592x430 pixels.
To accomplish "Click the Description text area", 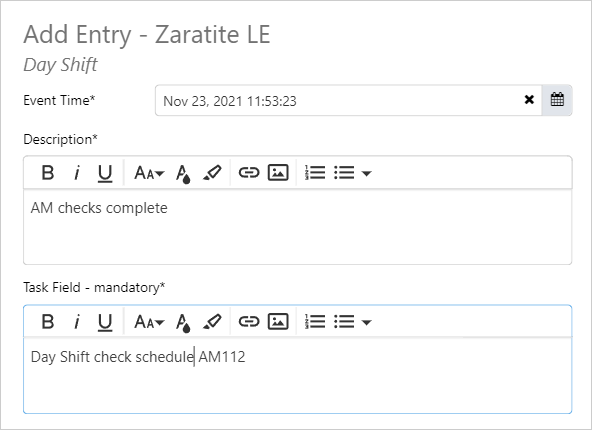I will (298, 227).
